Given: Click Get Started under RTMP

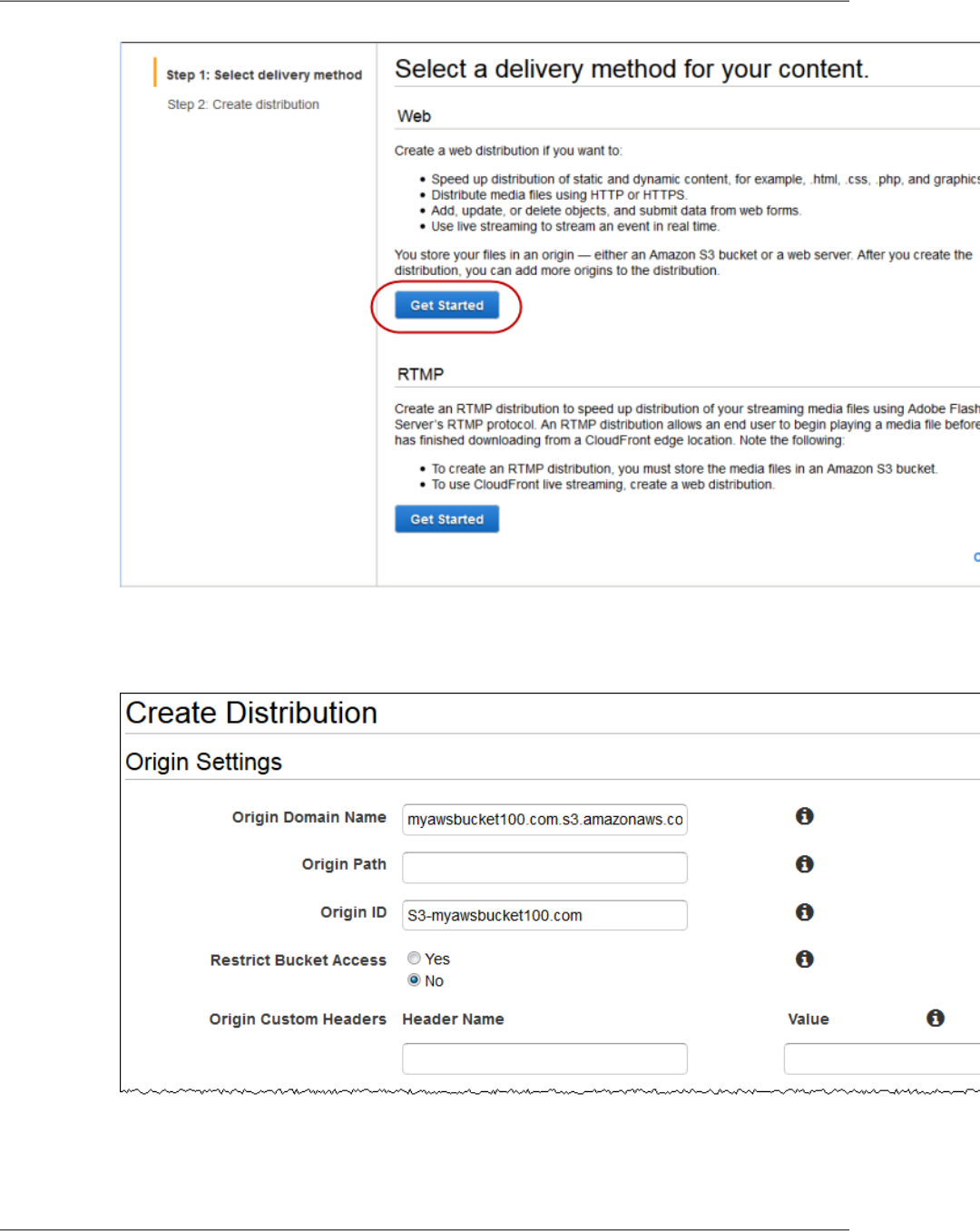Looking at the screenshot, I should coord(446,519).
